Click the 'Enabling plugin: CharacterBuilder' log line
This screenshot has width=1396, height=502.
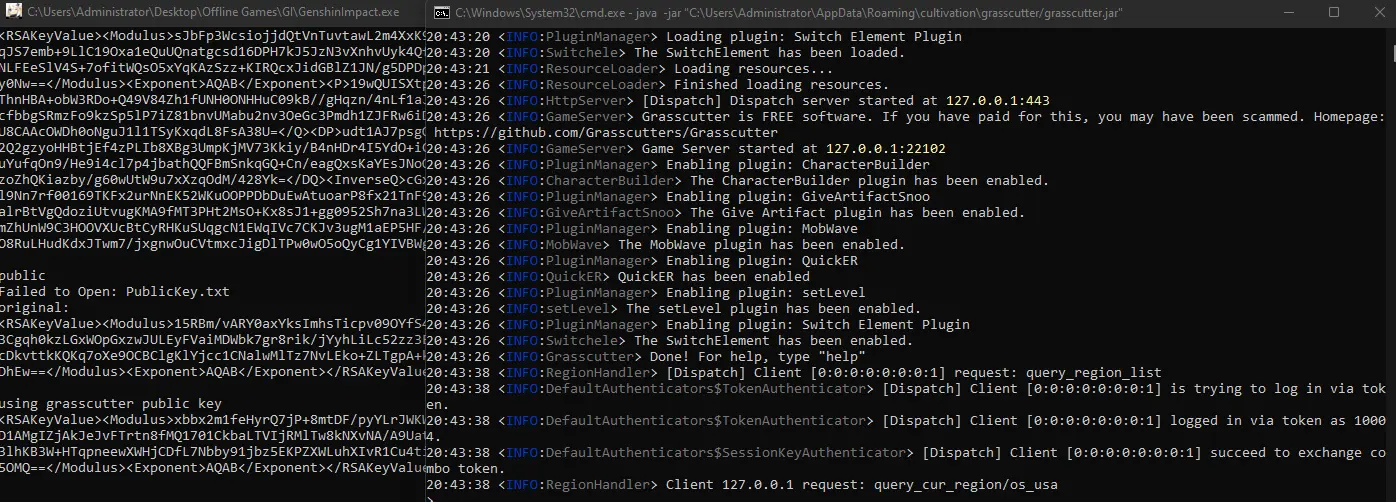[797, 165]
